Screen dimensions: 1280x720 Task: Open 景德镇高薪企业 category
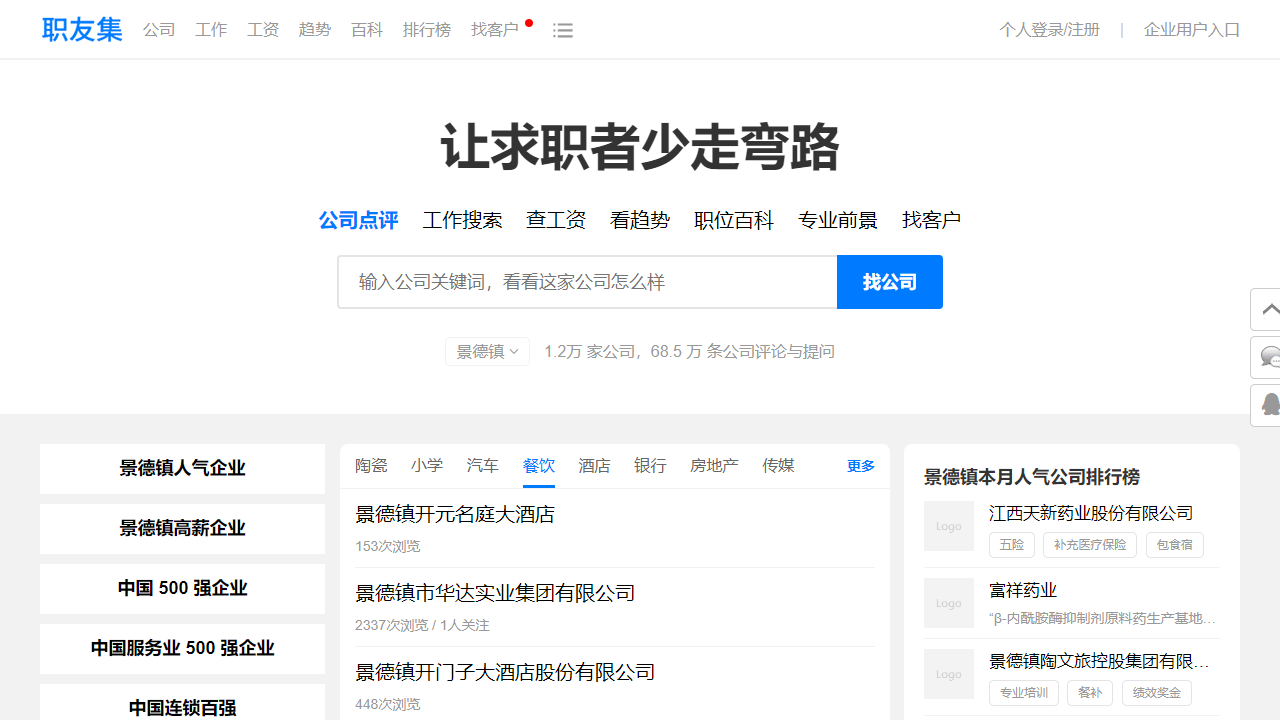point(182,529)
